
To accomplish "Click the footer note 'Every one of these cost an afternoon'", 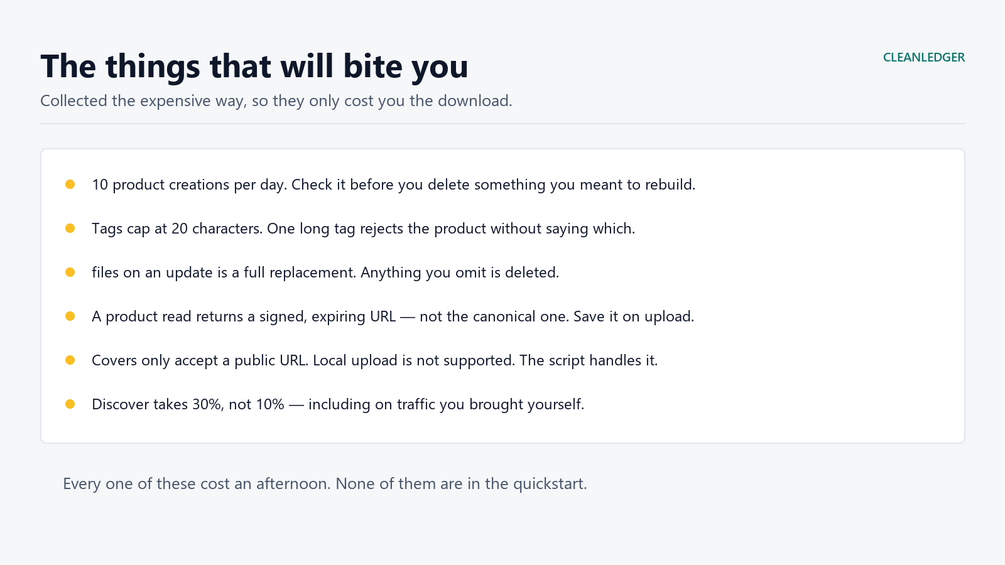I will [197, 484].
